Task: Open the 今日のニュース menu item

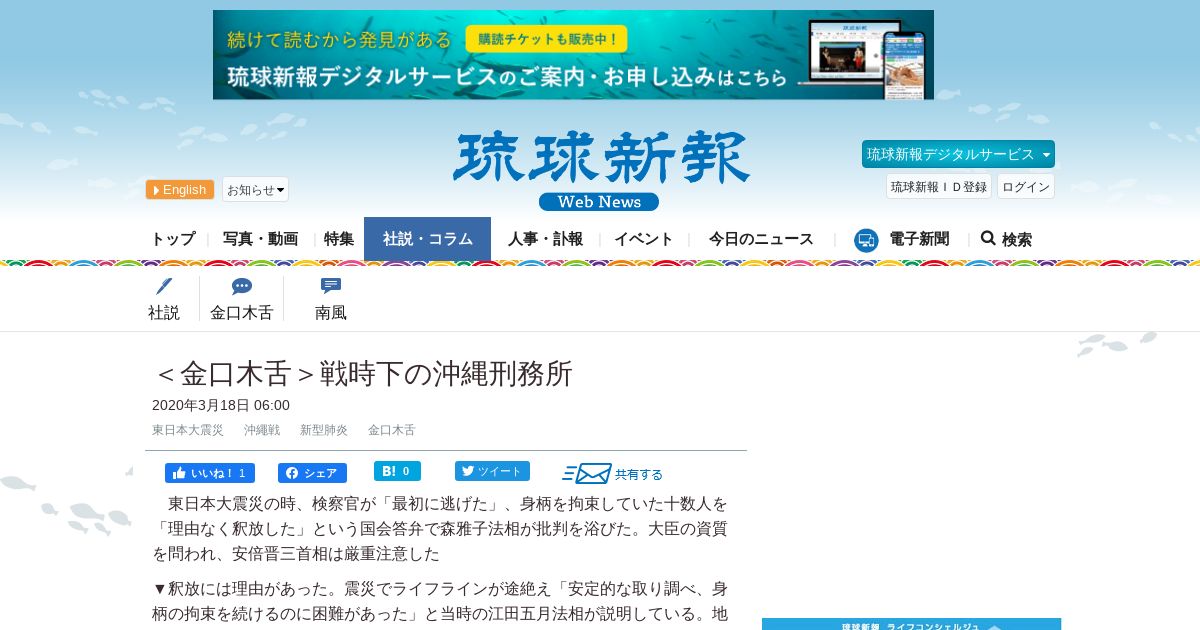Action: 761,239
